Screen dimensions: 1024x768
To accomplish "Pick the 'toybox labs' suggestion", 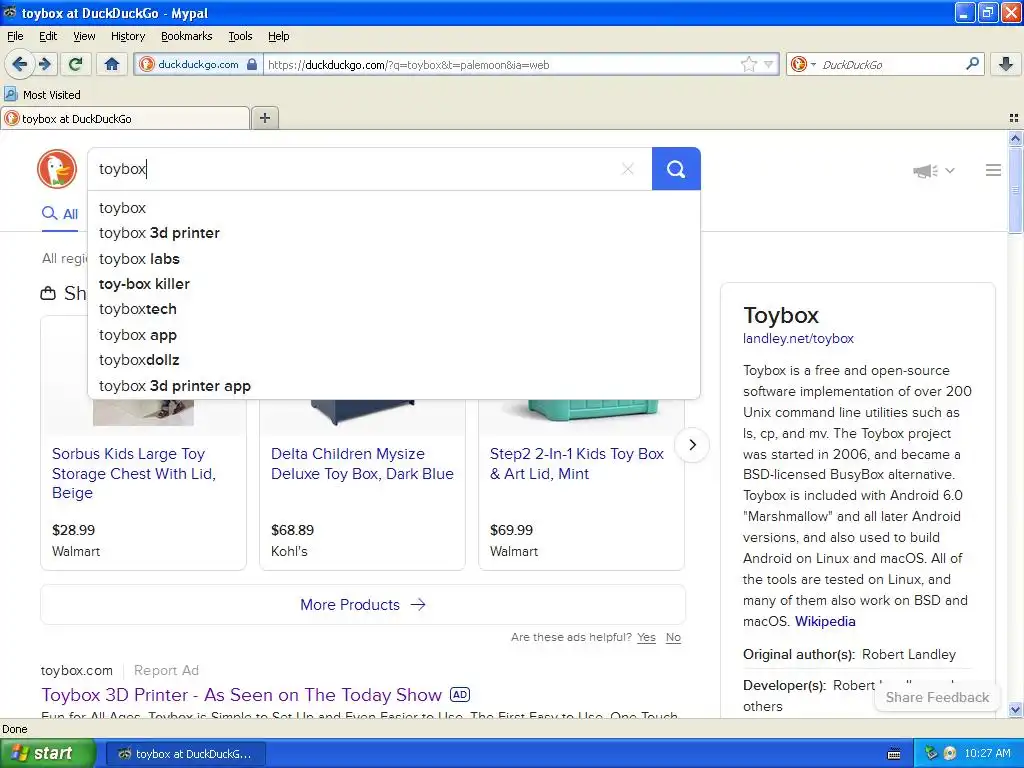I will (x=394, y=259).
